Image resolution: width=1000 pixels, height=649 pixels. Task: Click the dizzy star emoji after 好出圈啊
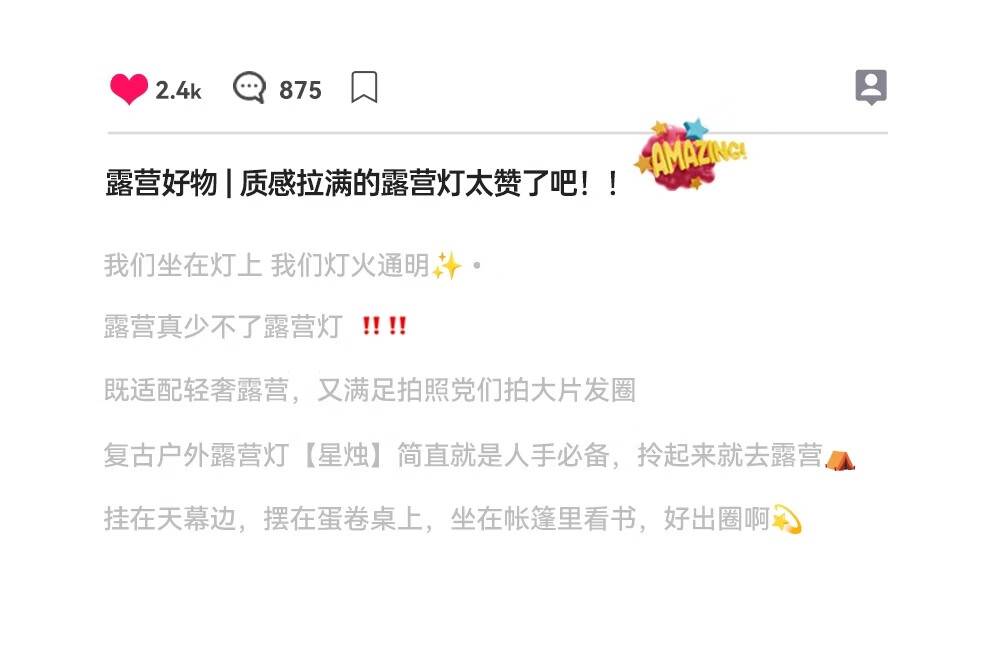tap(786, 519)
